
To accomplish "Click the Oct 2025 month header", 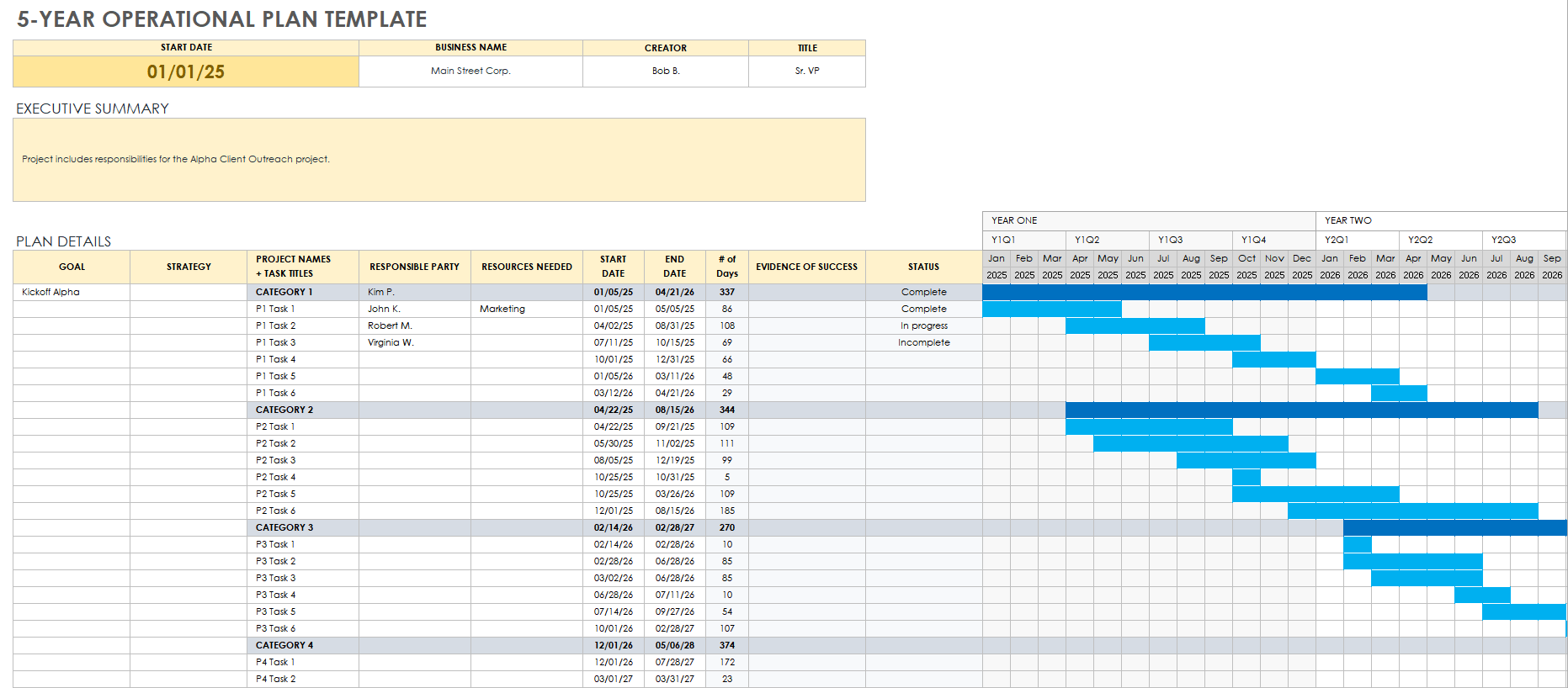I will click(1246, 267).
